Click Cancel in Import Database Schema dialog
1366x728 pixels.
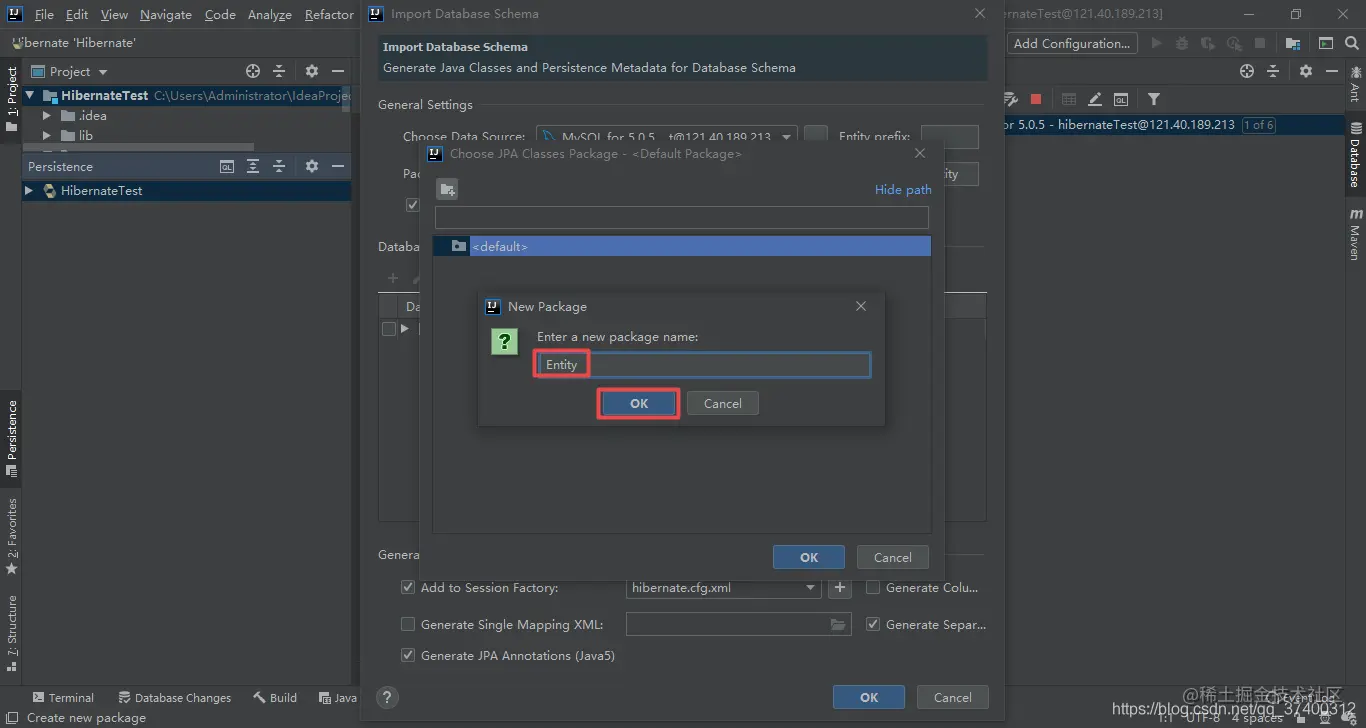pyautogui.click(x=952, y=697)
